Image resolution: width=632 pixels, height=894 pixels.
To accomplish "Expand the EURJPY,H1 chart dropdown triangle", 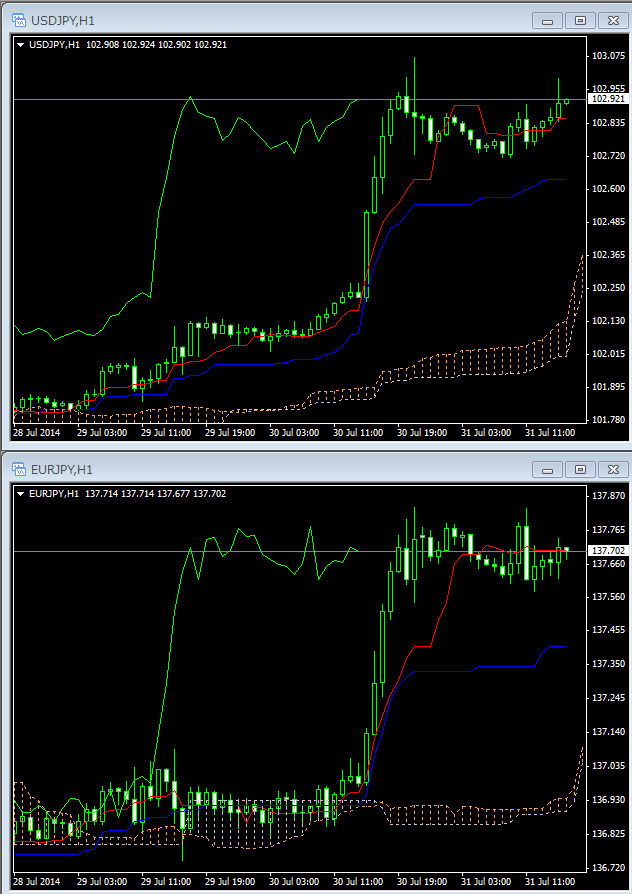I will 21,493.
